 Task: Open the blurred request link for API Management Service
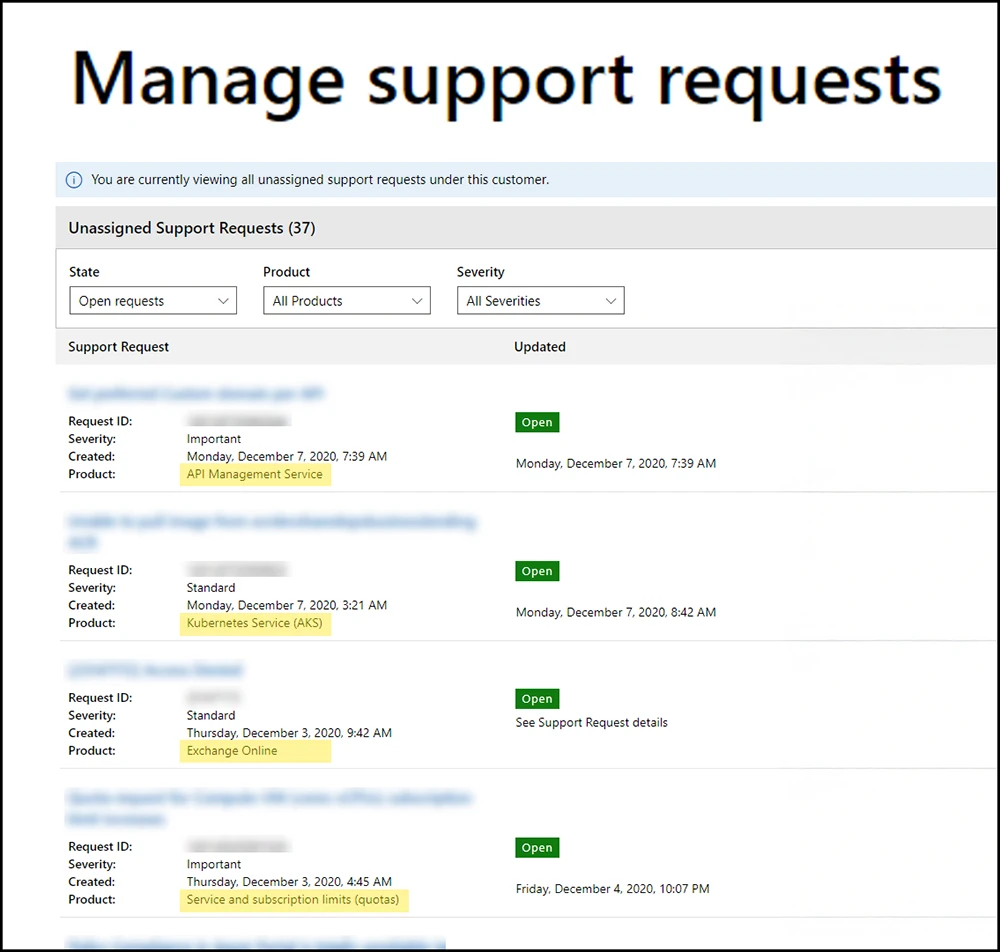tap(196, 393)
